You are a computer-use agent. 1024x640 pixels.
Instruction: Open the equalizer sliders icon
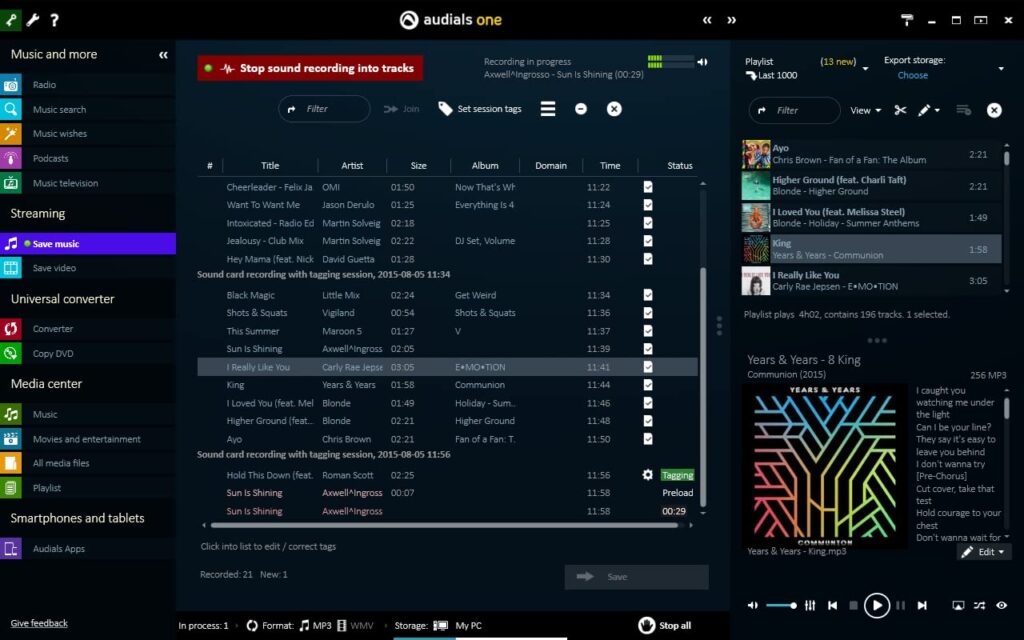coord(810,605)
